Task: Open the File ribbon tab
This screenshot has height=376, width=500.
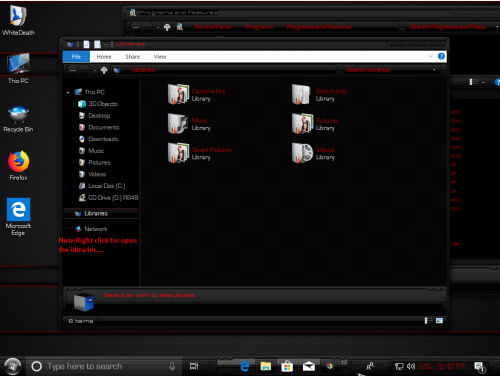Action: tap(76, 57)
